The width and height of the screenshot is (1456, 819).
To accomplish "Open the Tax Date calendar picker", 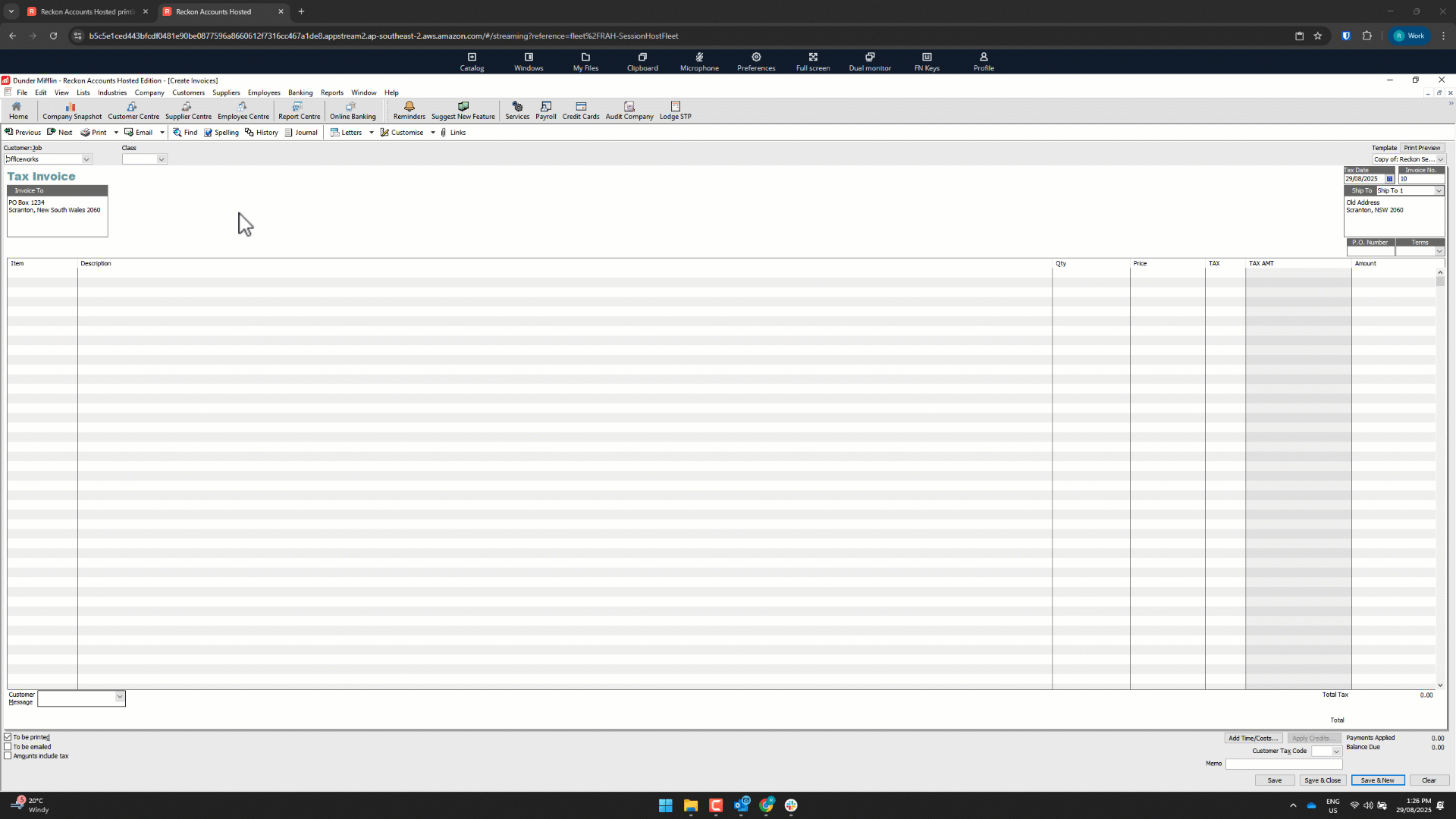I will (1389, 179).
